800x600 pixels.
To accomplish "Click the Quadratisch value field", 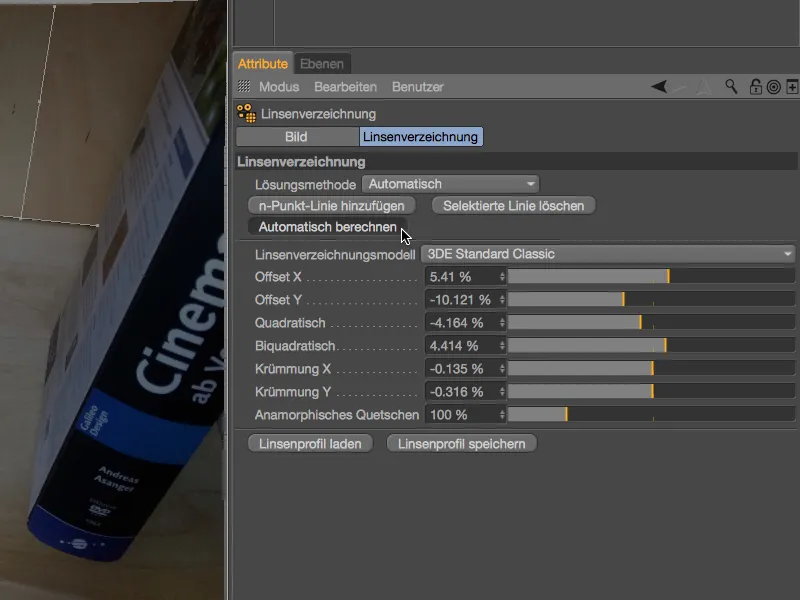I will click(x=462, y=322).
